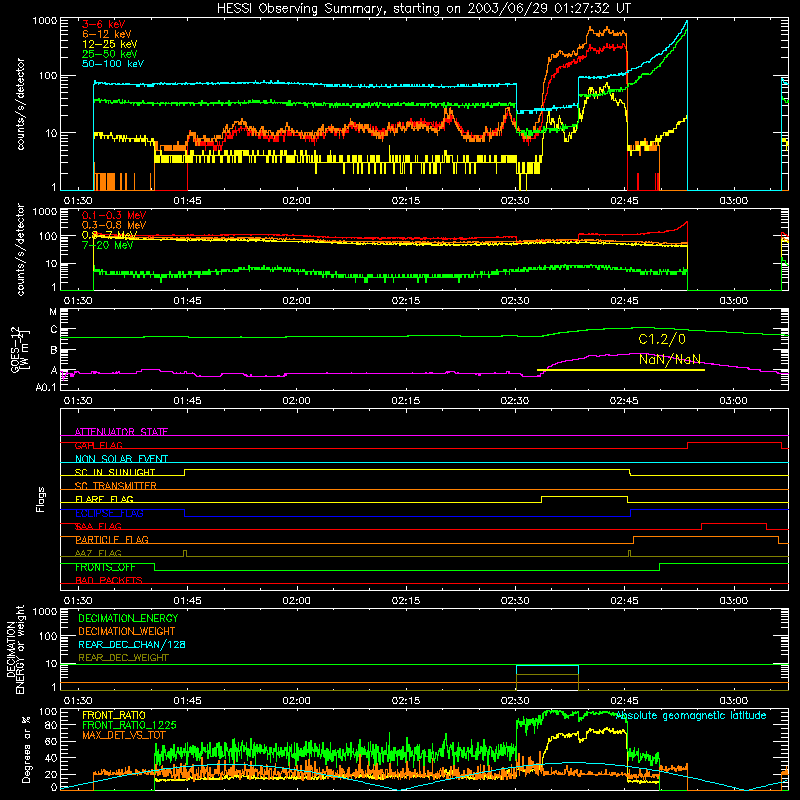Screen dimensions: 800x800
Task: Select the yellow 12-25 keV legend entry
Action: [x=110, y=44]
